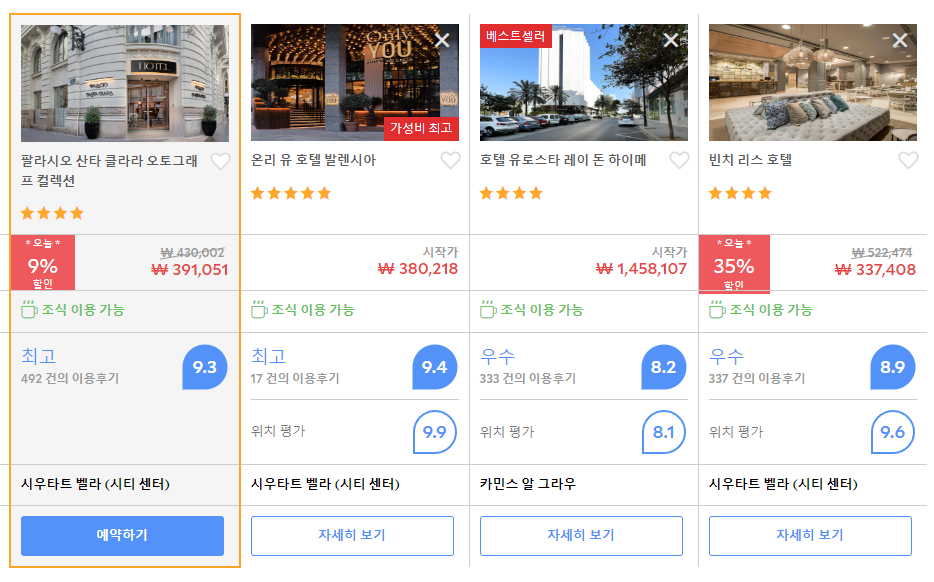Open 호텔 유로스타 레이 돈 하이메 photo
The width and height of the screenshot is (934, 582).
point(584,82)
